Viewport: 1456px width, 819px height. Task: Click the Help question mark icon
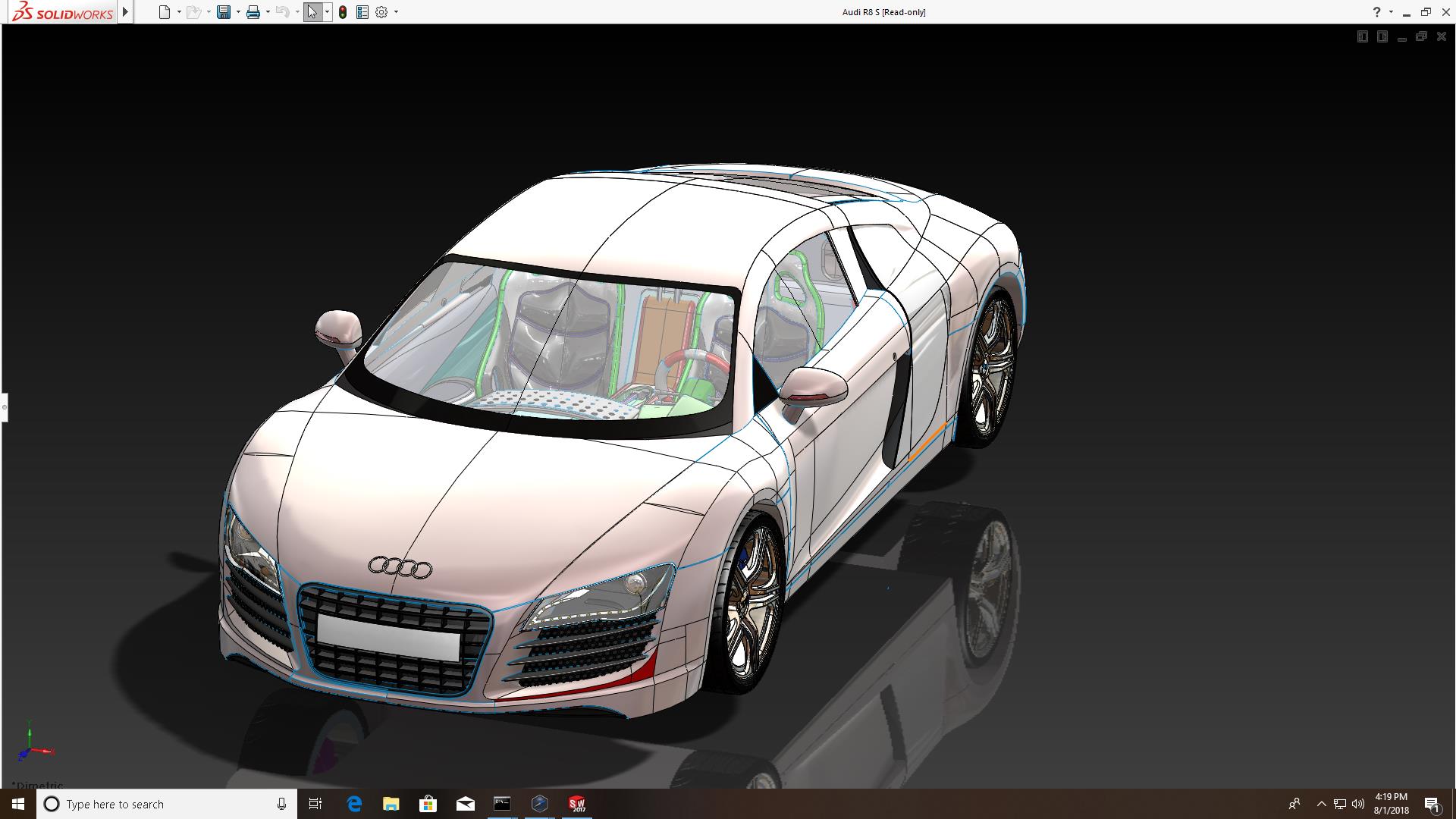click(x=1376, y=12)
